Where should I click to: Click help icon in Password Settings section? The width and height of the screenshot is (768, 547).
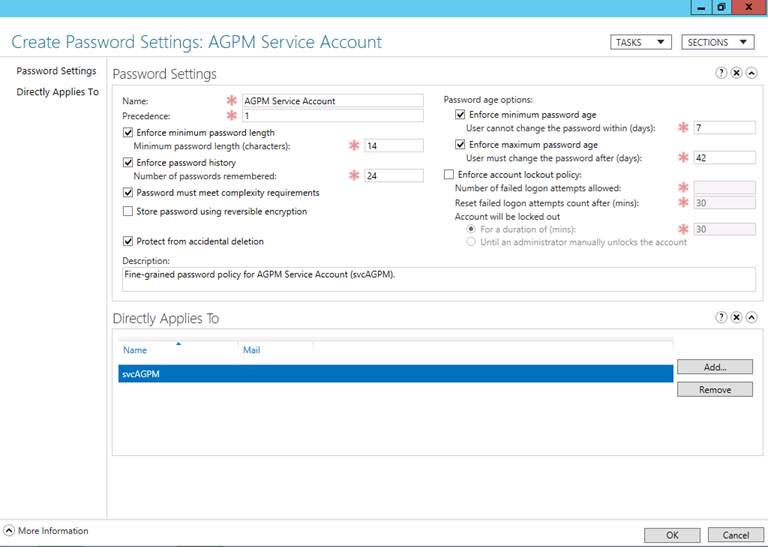(721, 74)
